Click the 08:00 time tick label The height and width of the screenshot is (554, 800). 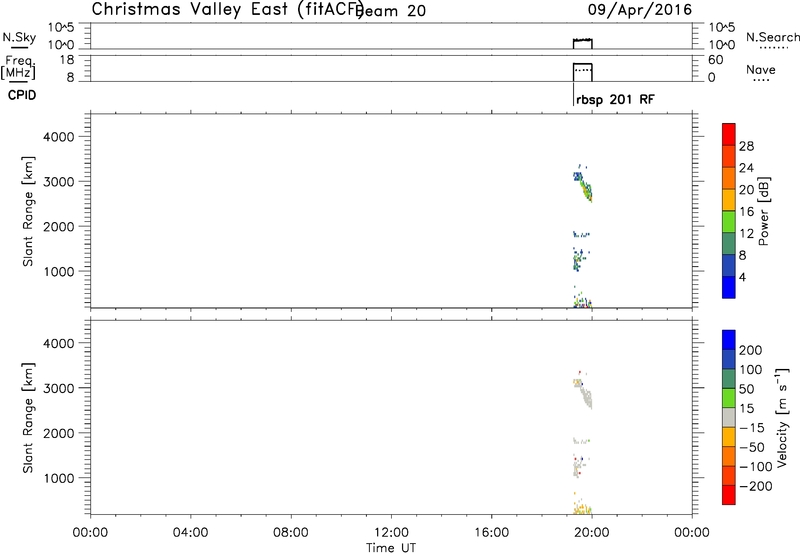tap(291, 533)
